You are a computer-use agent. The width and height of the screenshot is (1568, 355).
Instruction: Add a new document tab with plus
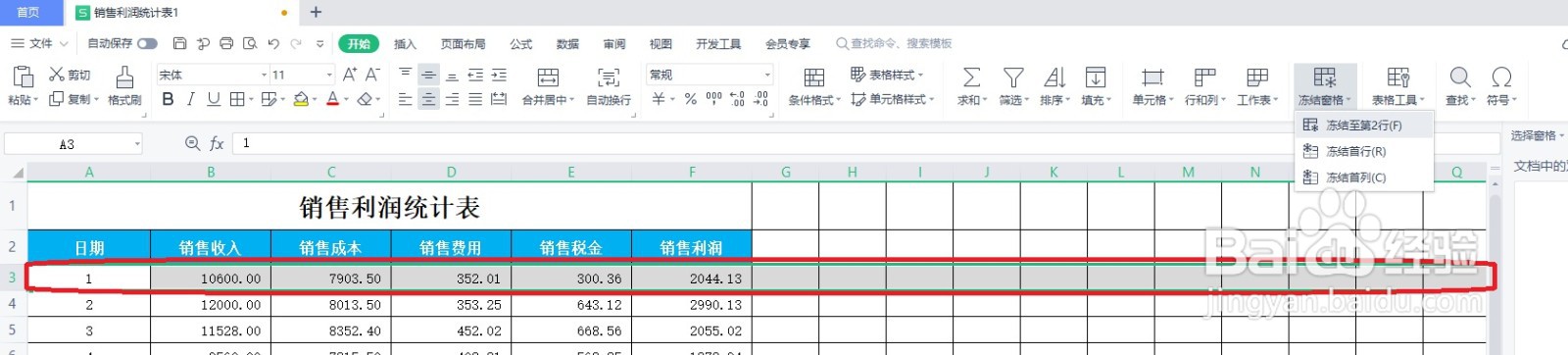(x=316, y=13)
